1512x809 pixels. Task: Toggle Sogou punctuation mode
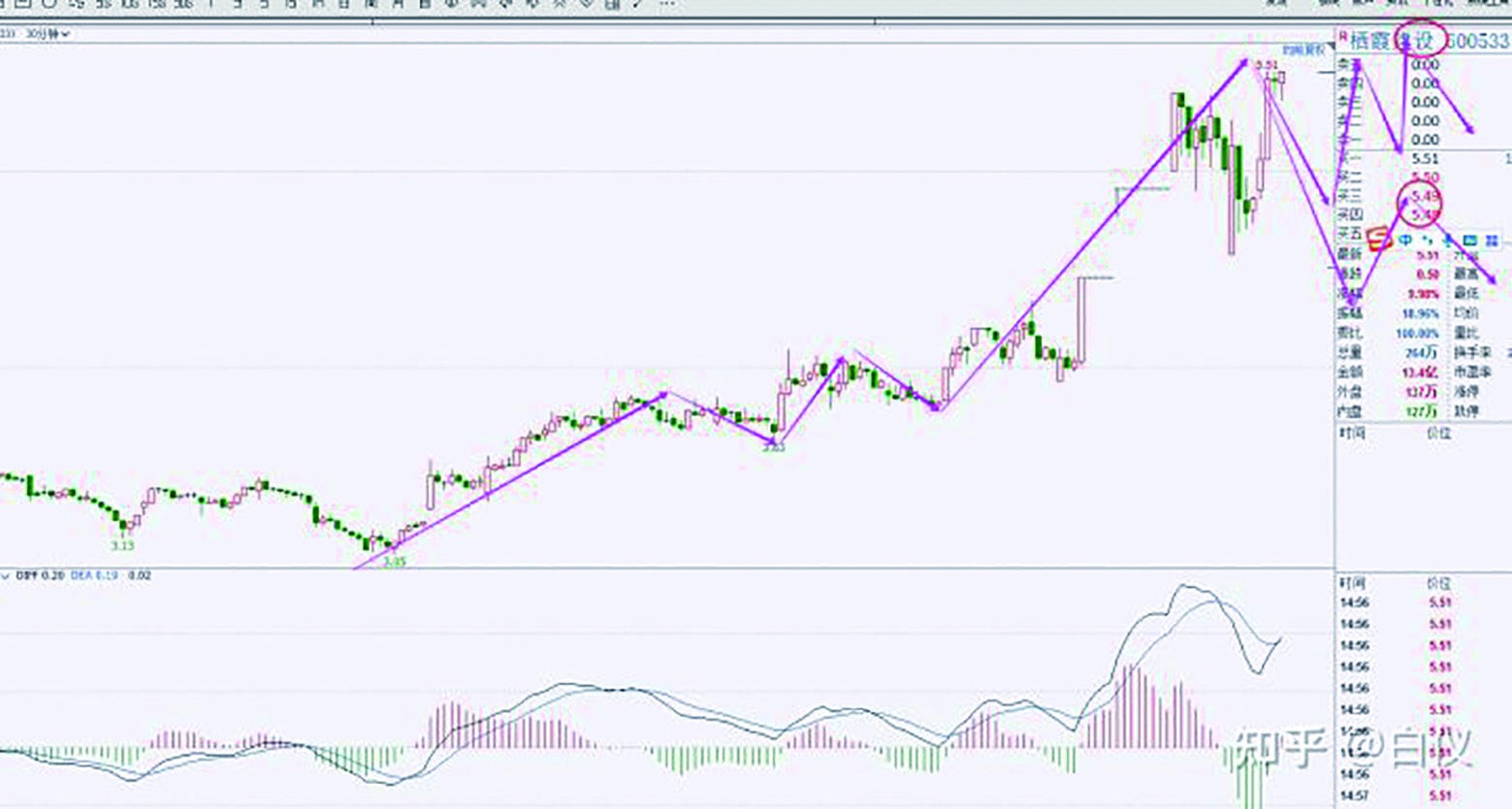[1427, 240]
